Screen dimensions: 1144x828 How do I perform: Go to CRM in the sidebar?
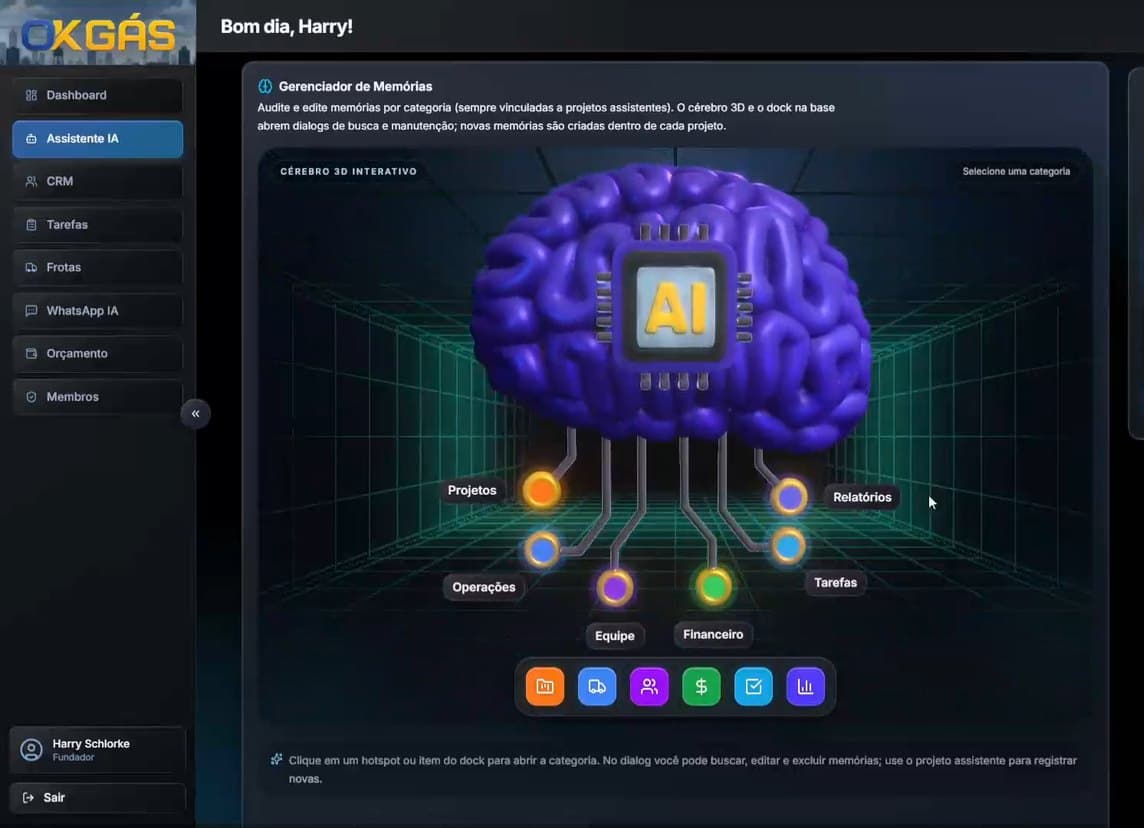(x=98, y=182)
